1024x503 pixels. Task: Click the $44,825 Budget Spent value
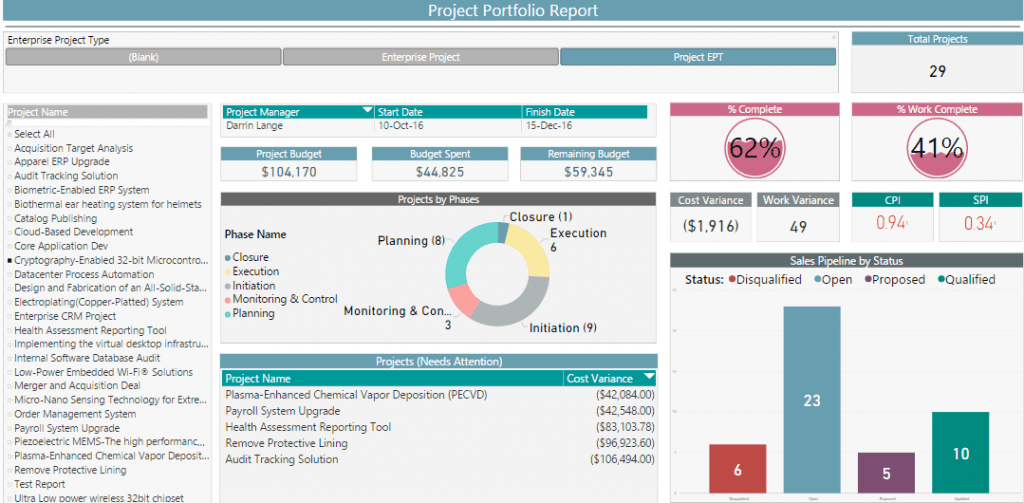tap(440, 172)
